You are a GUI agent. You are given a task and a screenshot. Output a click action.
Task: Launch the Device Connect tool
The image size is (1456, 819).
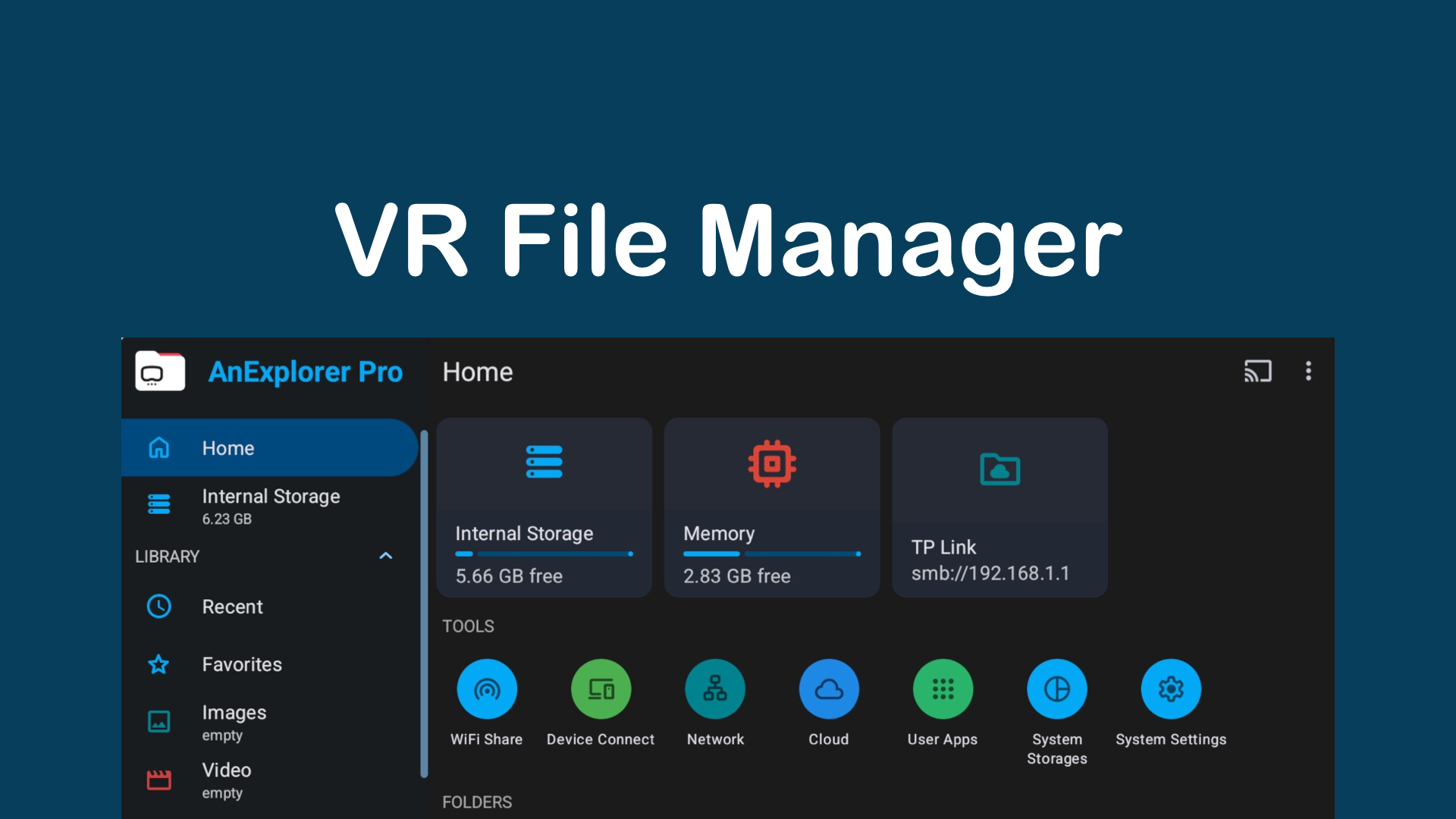[x=601, y=689]
